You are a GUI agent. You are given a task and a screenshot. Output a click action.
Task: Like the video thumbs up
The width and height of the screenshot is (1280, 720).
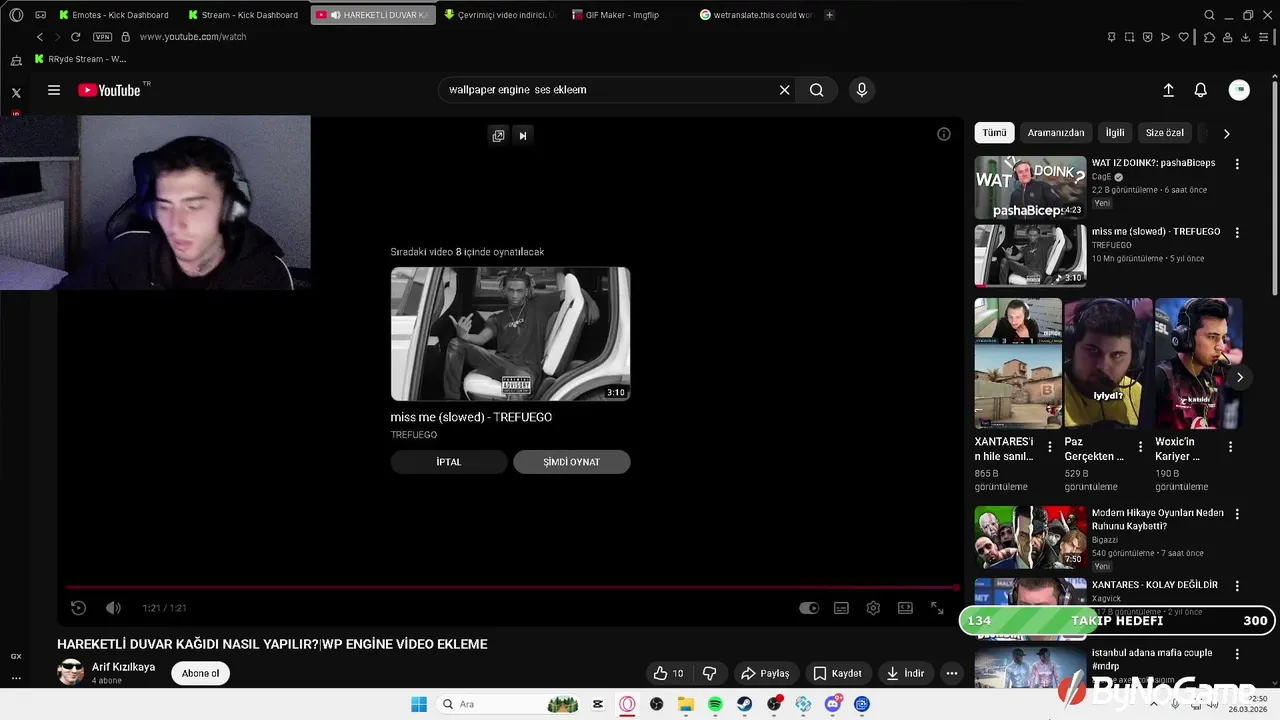coord(668,673)
